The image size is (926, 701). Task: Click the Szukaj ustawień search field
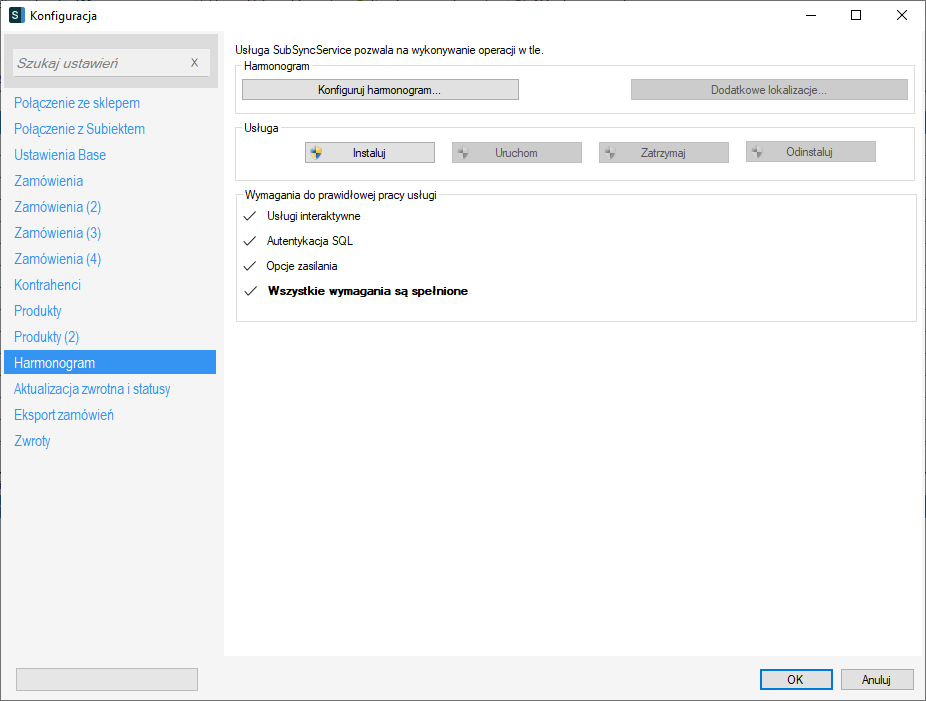point(98,63)
